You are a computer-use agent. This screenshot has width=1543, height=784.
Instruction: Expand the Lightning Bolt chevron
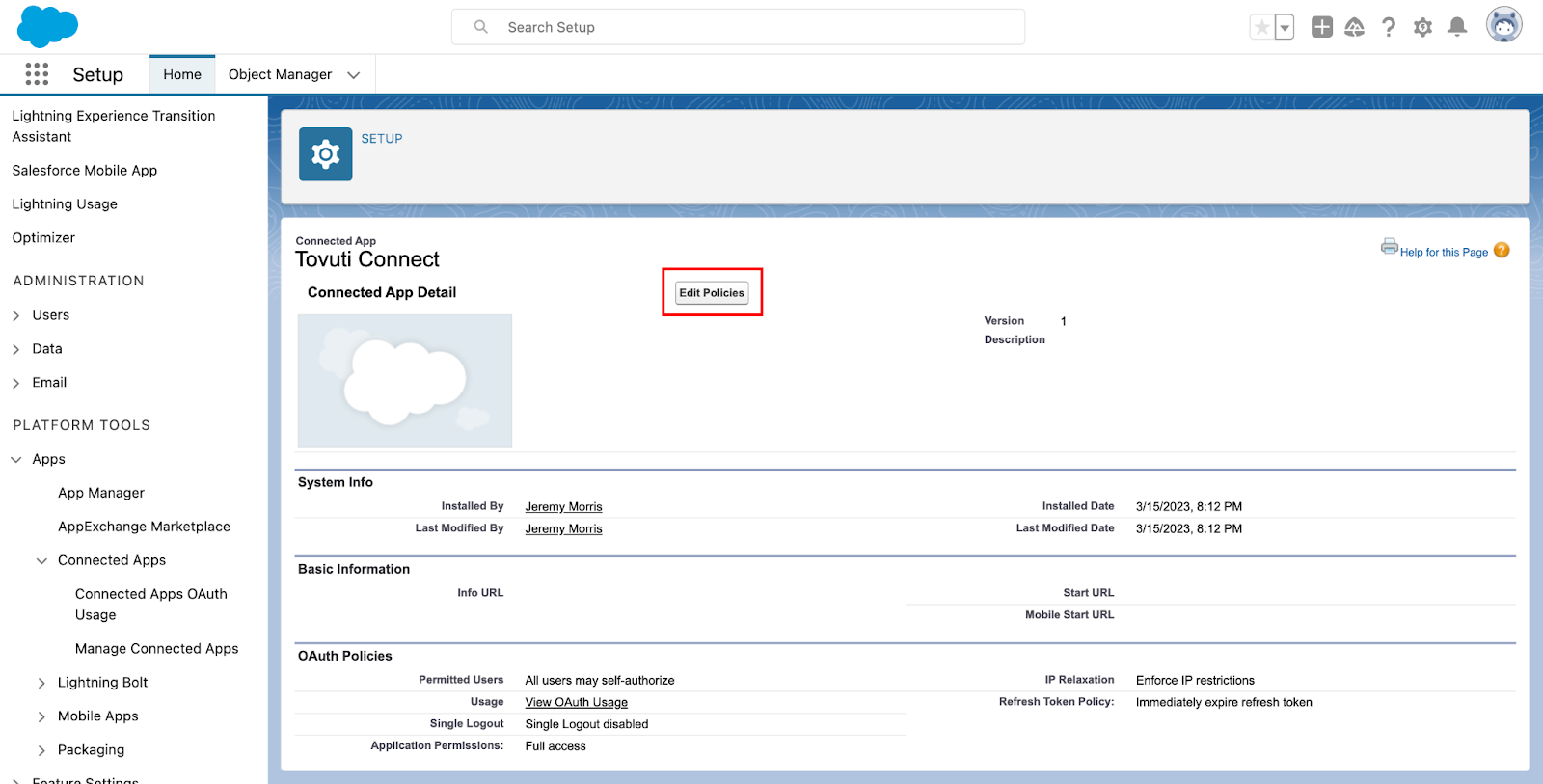point(41,683)
